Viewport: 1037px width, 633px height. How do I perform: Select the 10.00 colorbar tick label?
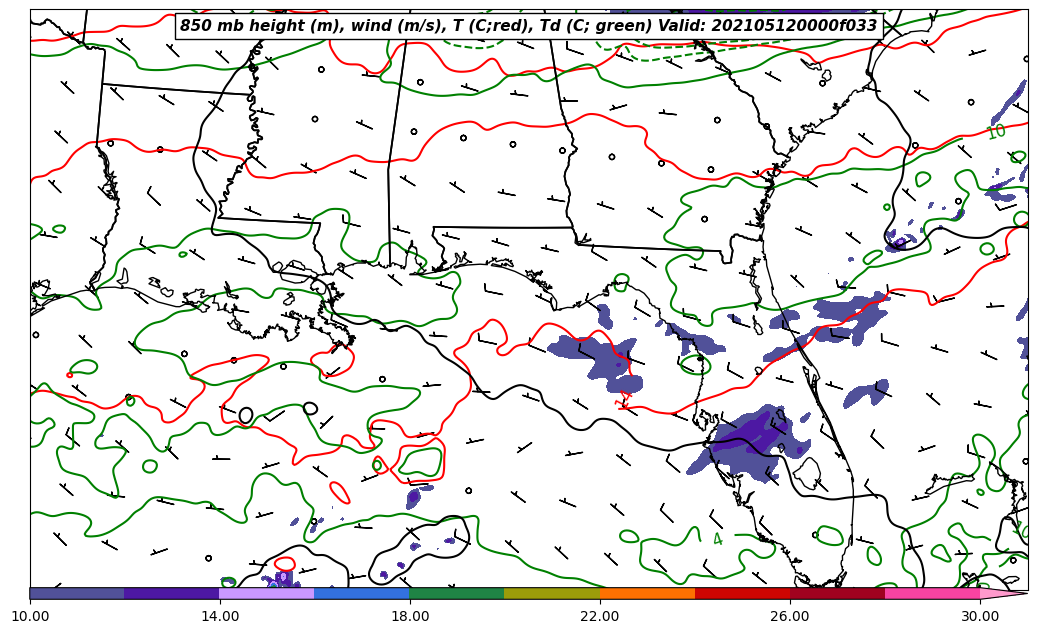click(x=30, y=616)
